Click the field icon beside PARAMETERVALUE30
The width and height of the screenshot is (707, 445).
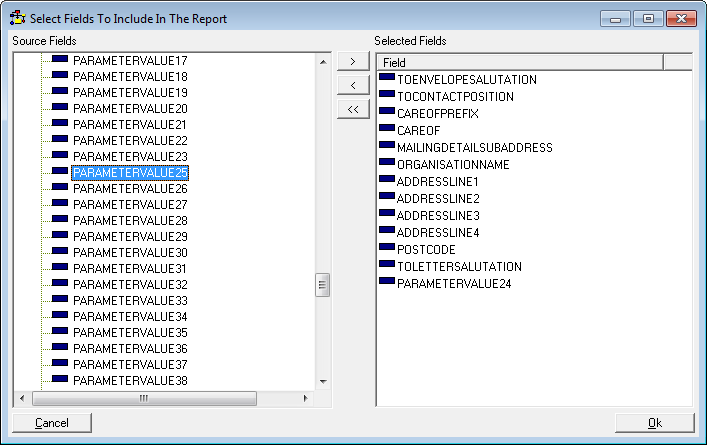(60, 251)
